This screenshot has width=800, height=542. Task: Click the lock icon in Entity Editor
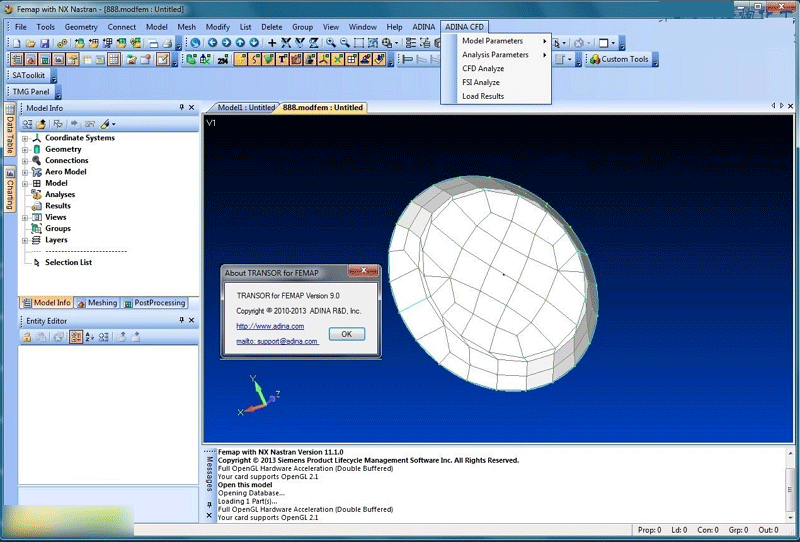(27, 336)
